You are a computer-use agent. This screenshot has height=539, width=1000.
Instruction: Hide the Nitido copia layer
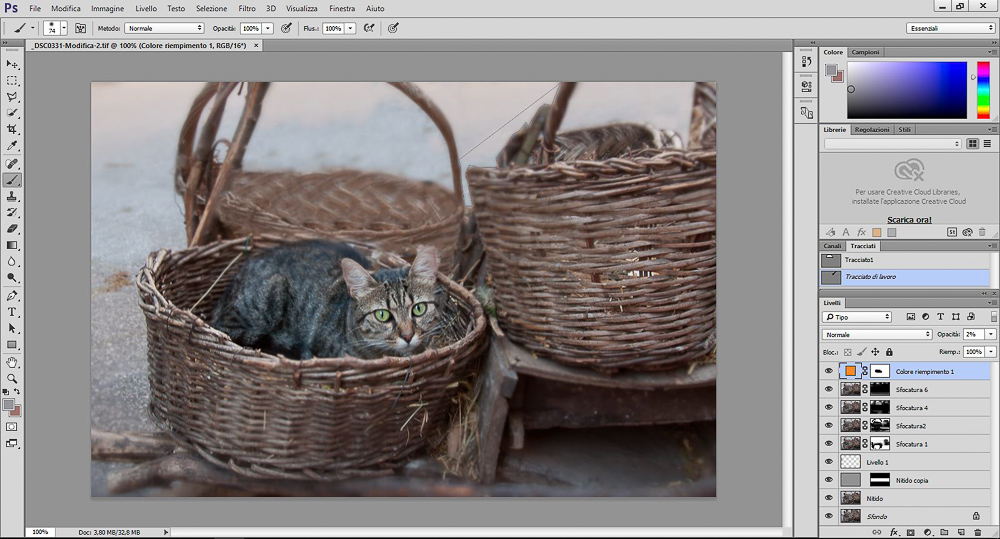pos(828,480)
